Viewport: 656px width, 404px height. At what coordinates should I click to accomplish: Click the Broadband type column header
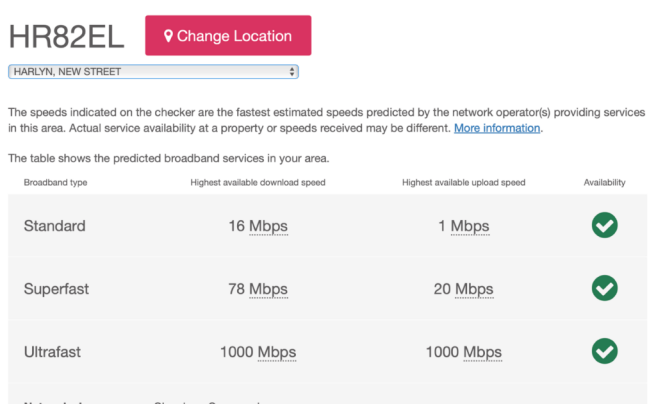tap(55, 183)
